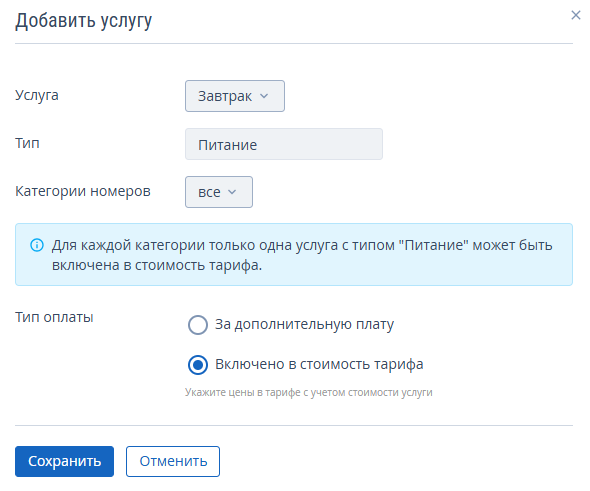The width and height of the screenshot is (590, 491).
Task: Close the Добавить услугу dialog
Action: tap(575, 15)
